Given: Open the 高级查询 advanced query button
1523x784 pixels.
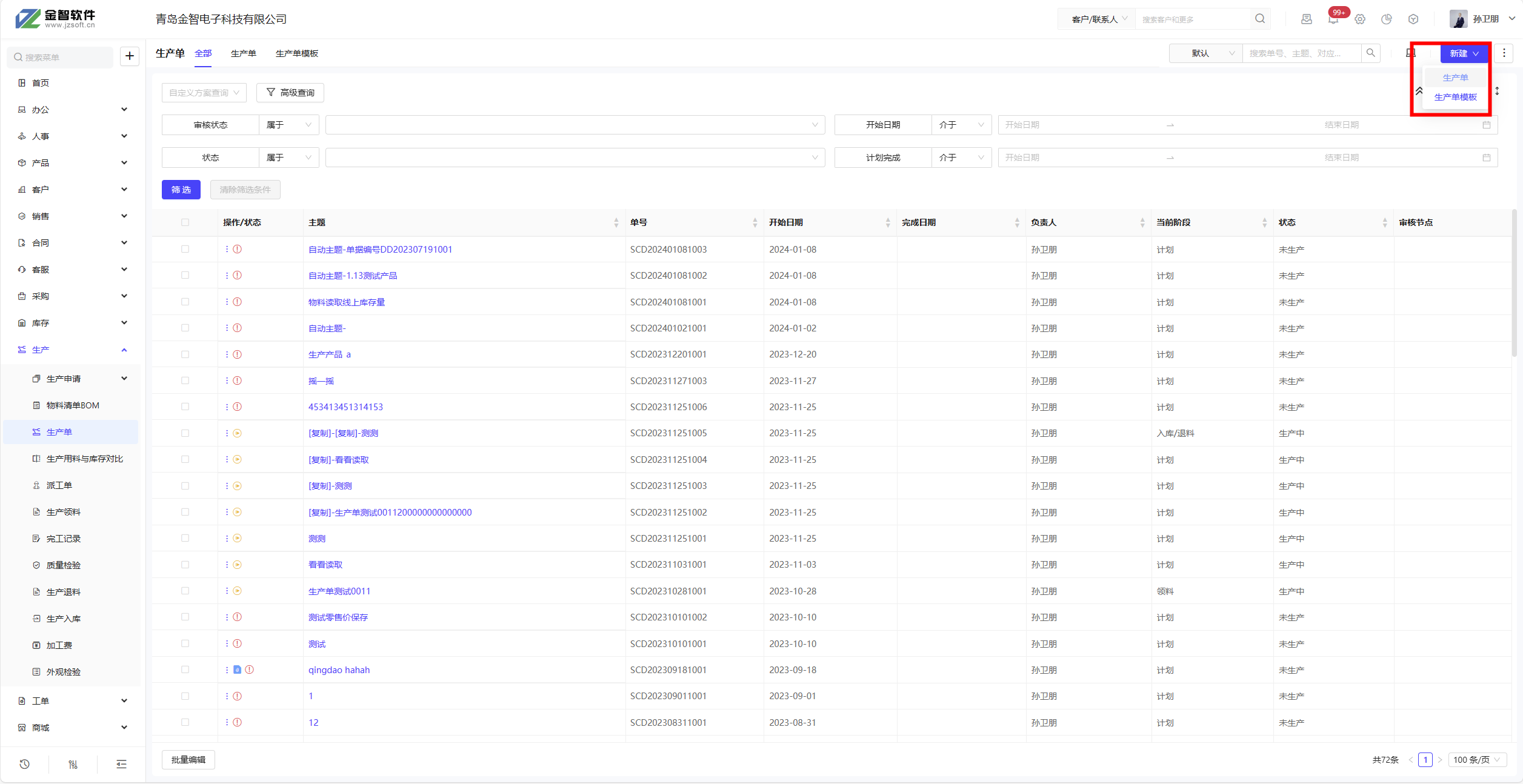Looking at the screenshot, I should click(290, 93).
